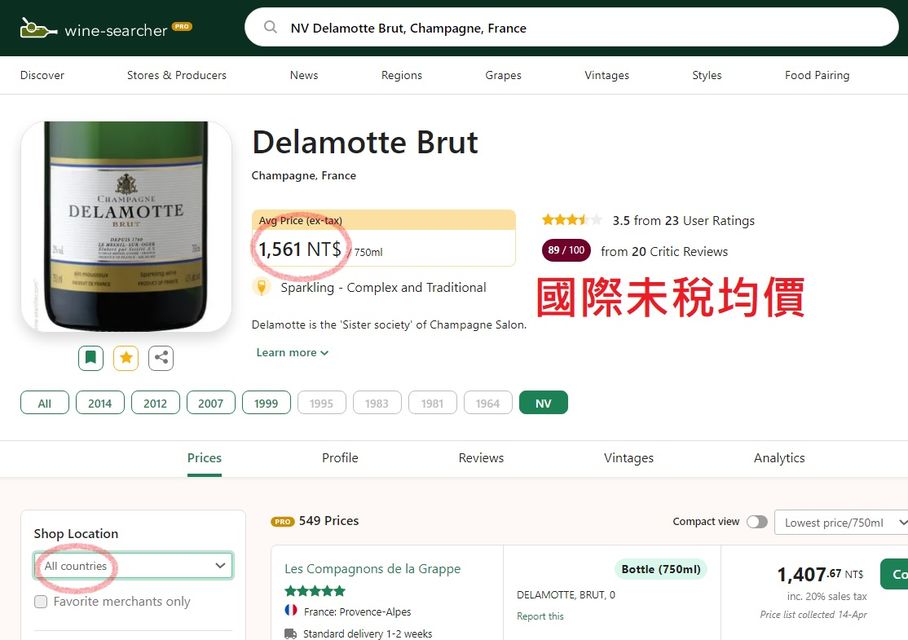Select the 1983 vintage
This screenshot has height=640, width=908.
click(x=377, y=403)
